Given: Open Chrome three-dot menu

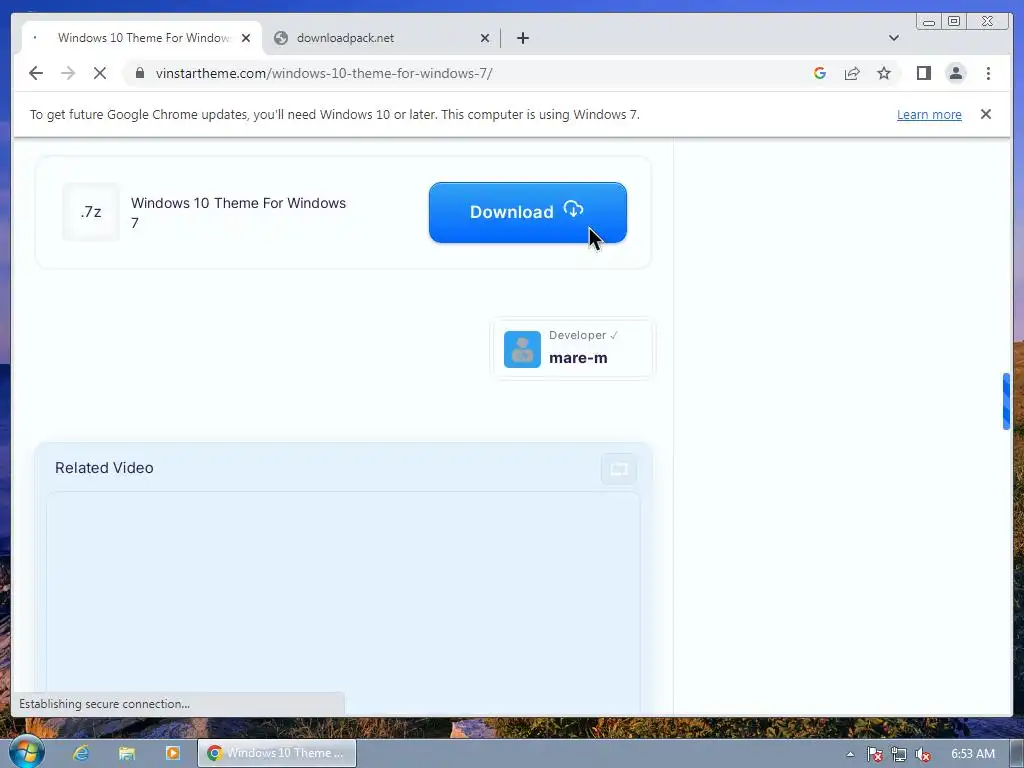Looking at the screenshot, I should 988,73.
